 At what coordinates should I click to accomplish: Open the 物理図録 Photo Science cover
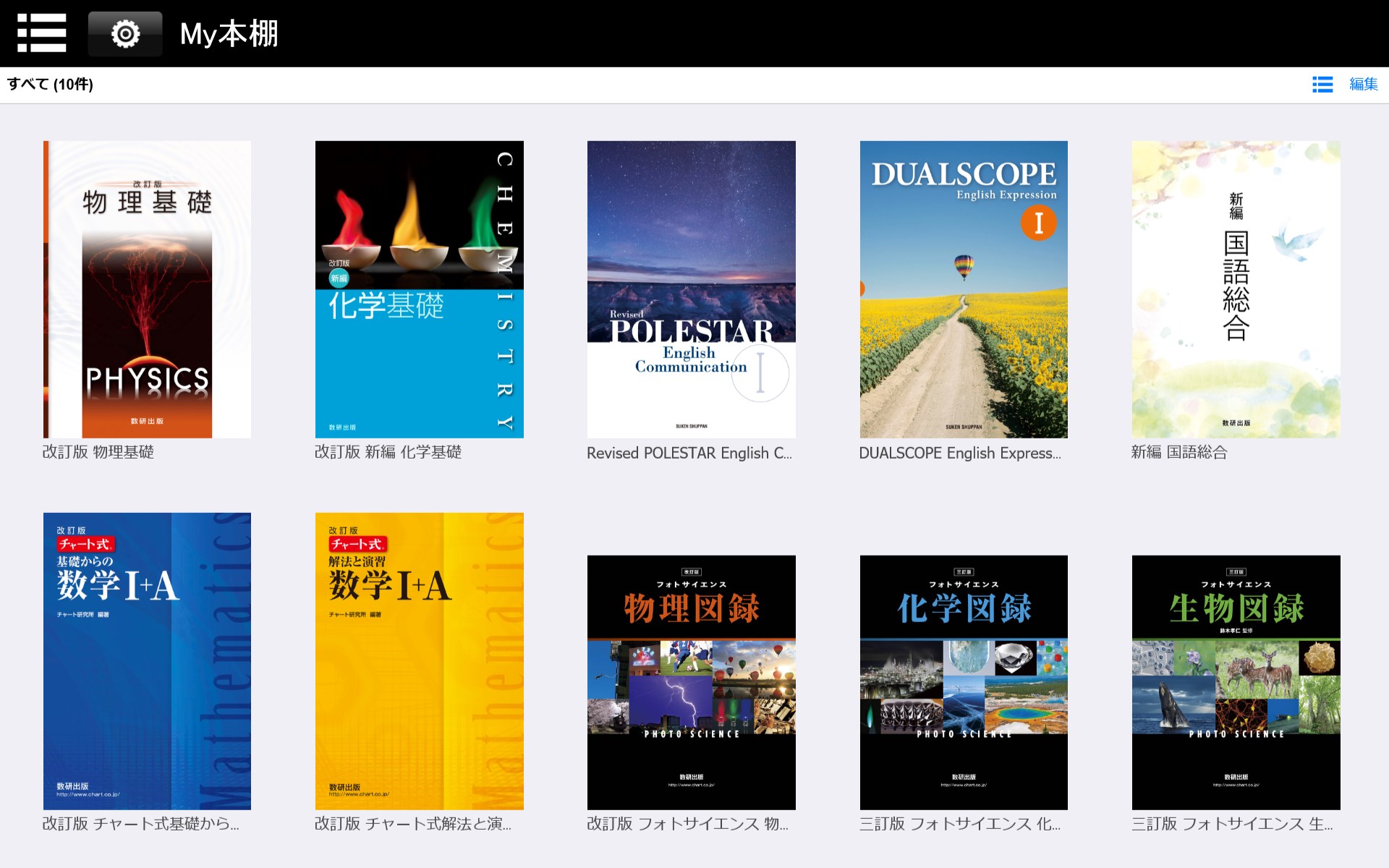[x=691, y=682]
